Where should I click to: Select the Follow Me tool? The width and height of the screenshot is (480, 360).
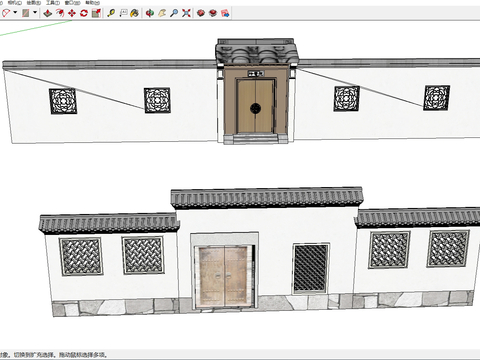[x=60, y=13]
